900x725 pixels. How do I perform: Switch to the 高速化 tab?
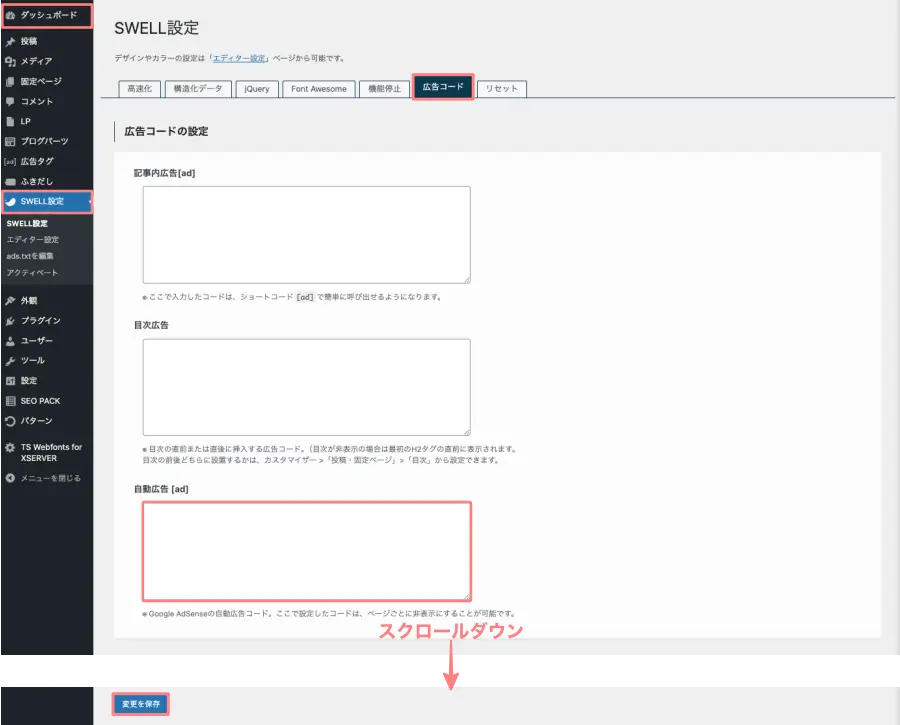pos(139,88)
